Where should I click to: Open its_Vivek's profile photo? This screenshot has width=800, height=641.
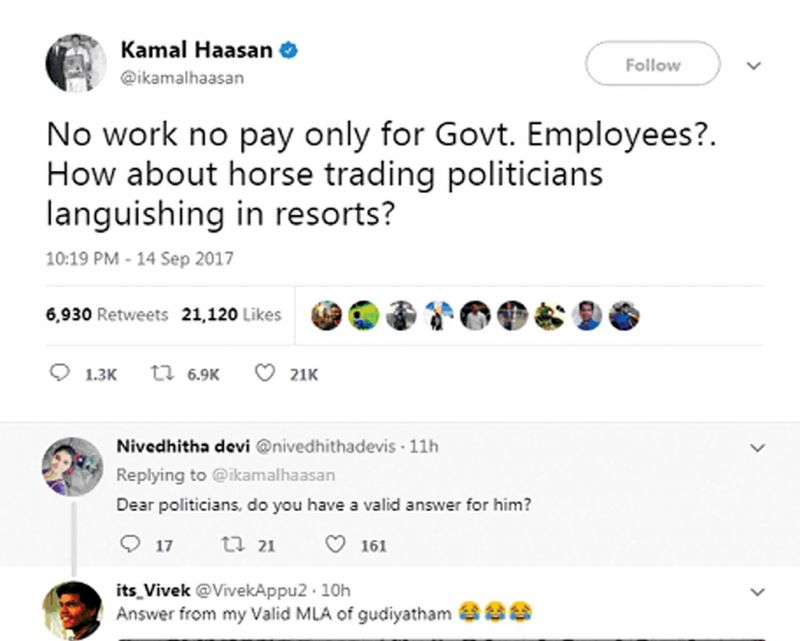click(72, 610)
